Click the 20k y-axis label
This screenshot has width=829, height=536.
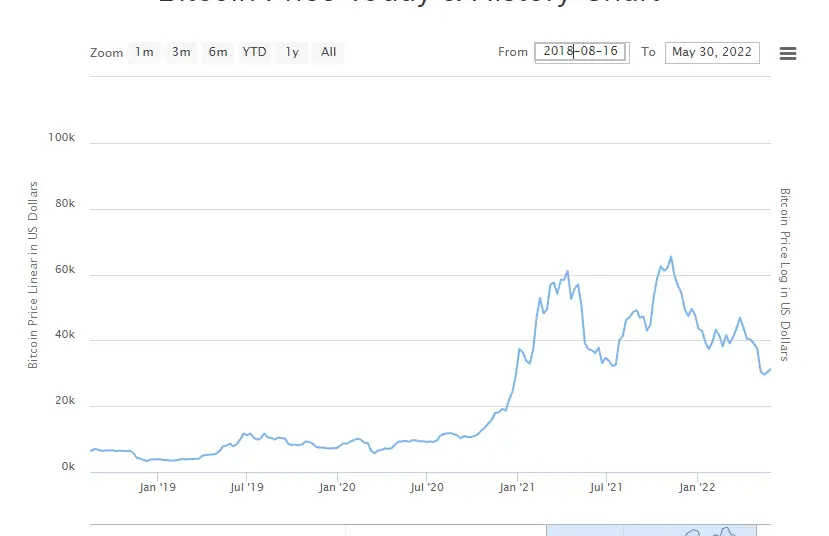tap(65, 401)
